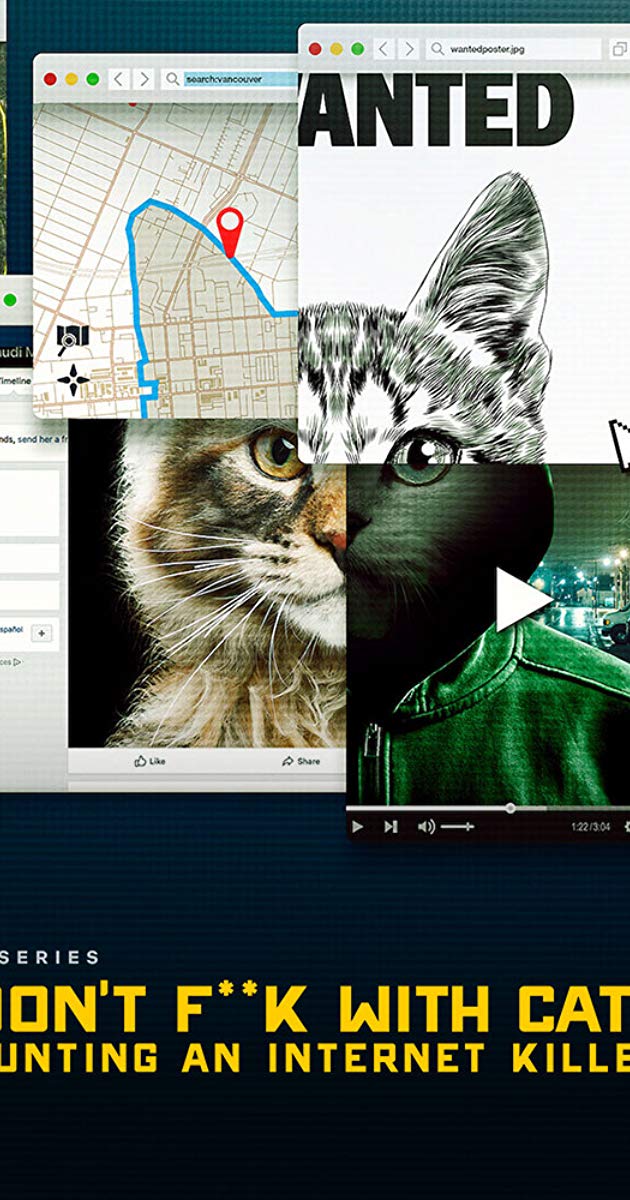The height and width of the screenshot is (1200, 630).
Task: Mute the video using the speaker icon
Action: [x=426, y=826]
